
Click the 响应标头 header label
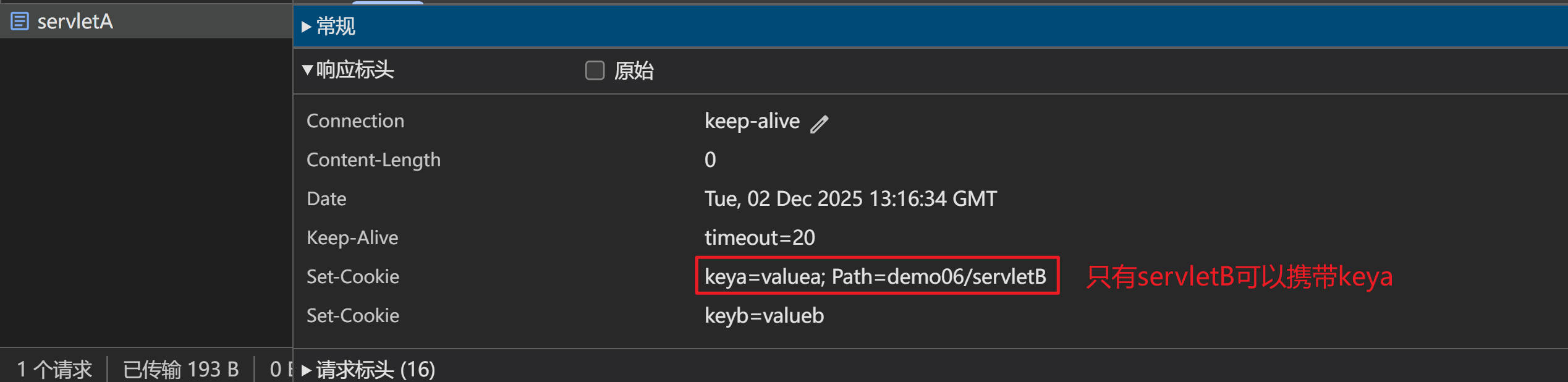tap(355, 70)
